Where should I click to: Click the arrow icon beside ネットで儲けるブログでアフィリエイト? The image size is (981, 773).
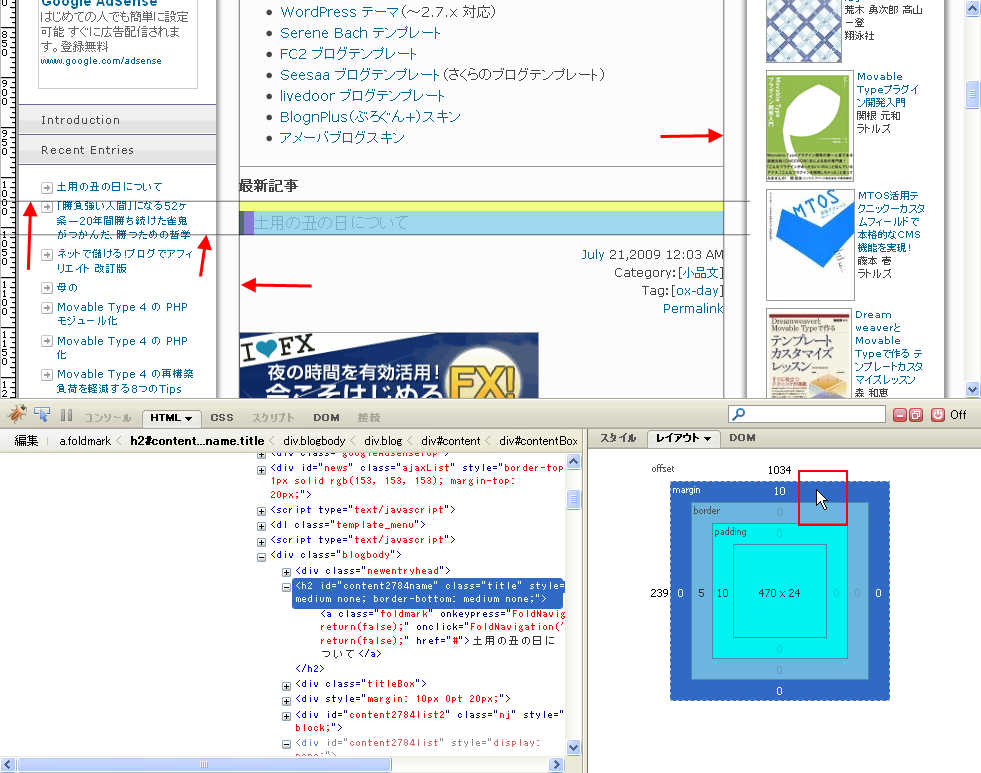coord(47,255)
